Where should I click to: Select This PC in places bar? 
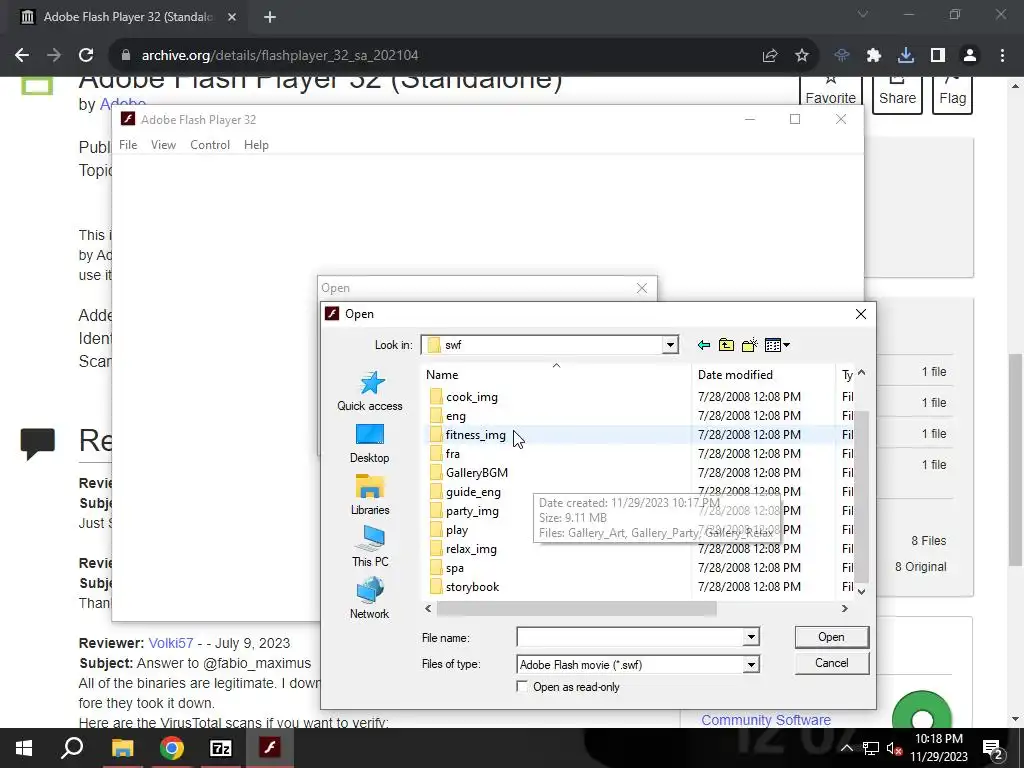pos(370,547)
